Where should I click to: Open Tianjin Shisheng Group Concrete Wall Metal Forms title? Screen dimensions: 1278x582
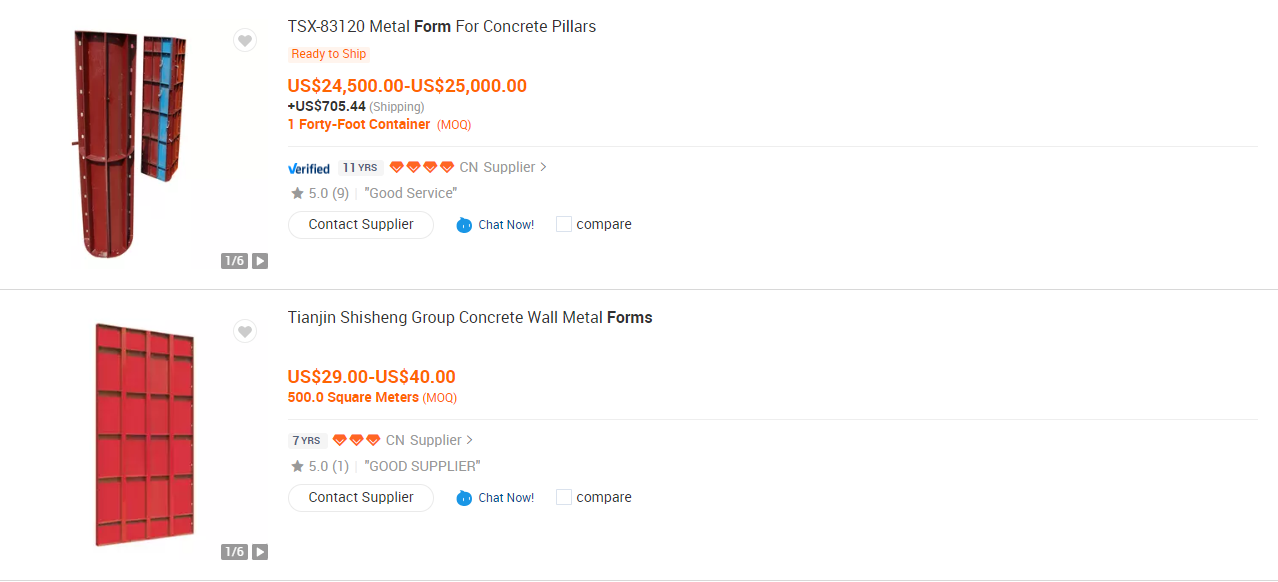point(469,317)
